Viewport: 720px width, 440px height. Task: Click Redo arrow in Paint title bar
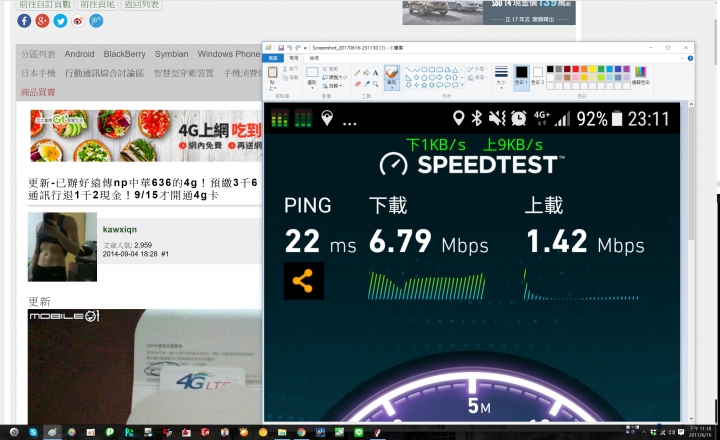pos(298,47)
